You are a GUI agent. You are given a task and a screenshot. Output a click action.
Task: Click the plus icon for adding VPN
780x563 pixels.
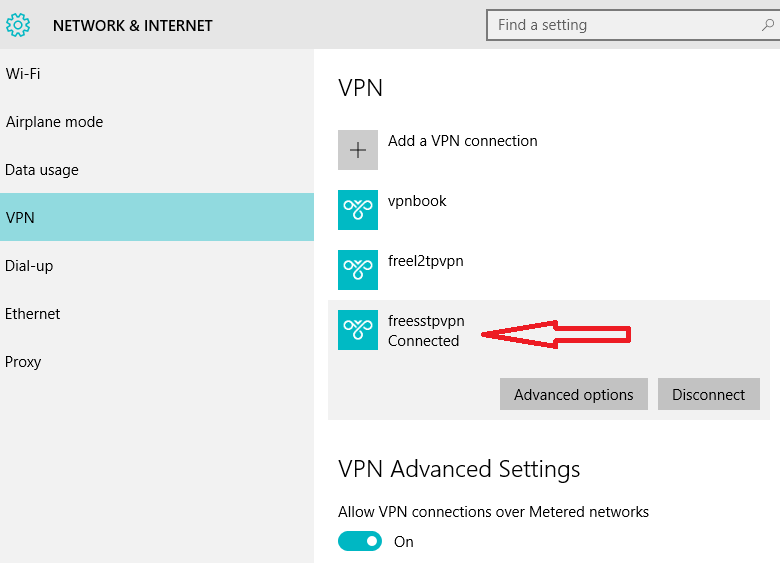(358, 150)
